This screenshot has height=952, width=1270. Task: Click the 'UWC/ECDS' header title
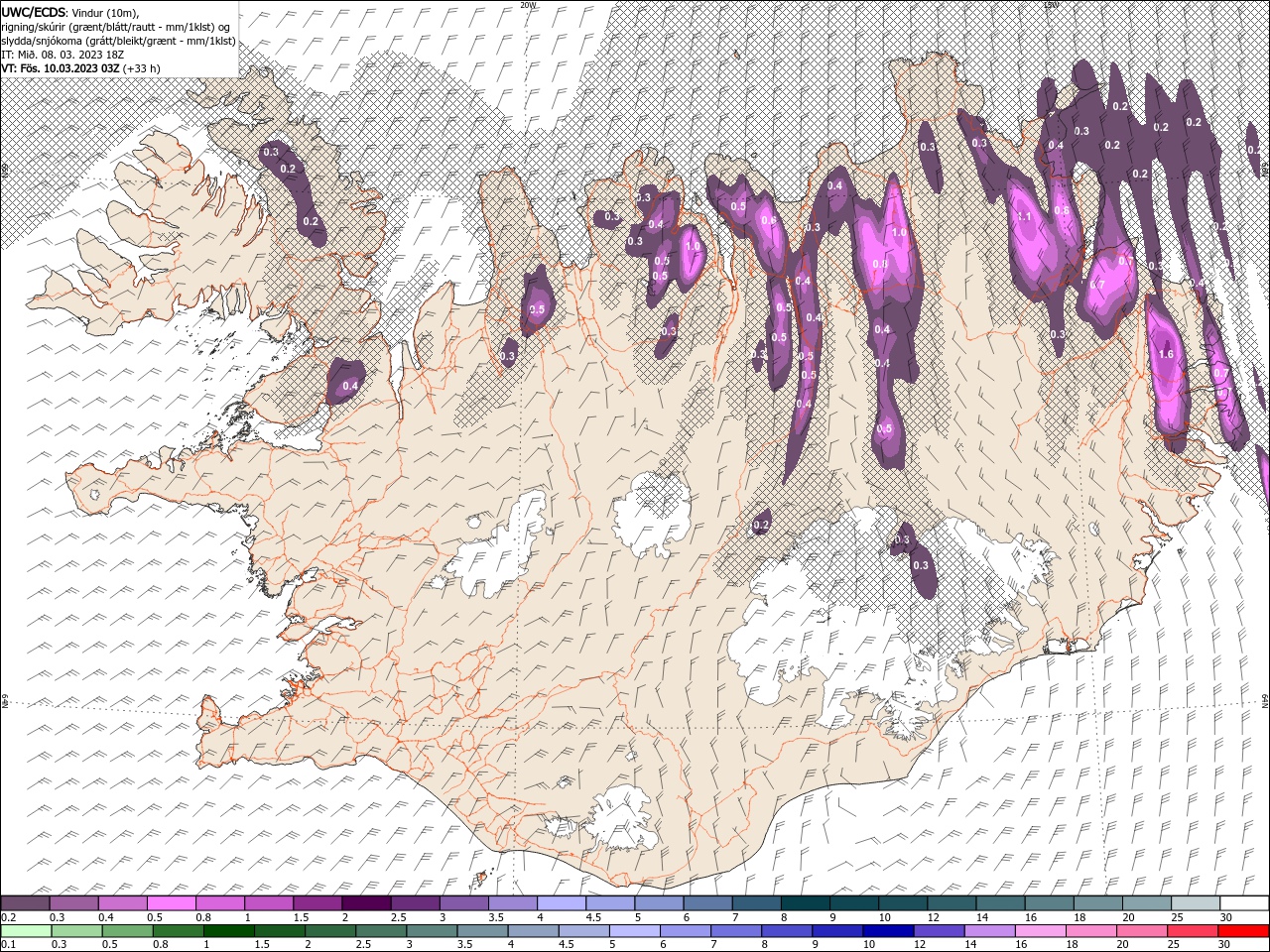pyautogui.click(x=34, y=11)
